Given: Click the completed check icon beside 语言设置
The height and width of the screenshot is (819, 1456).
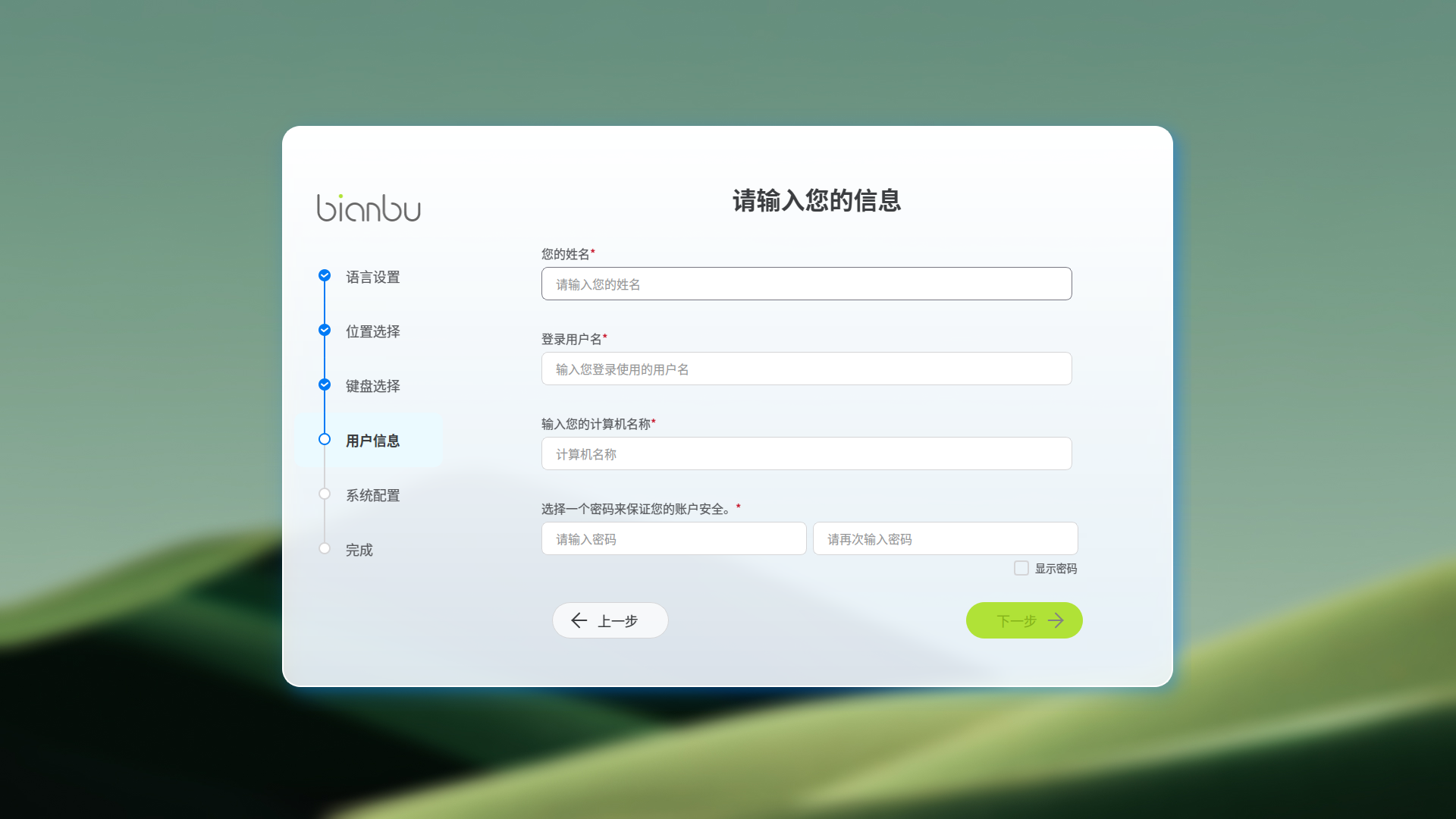Looking at the screenshot, I should 325,276.
